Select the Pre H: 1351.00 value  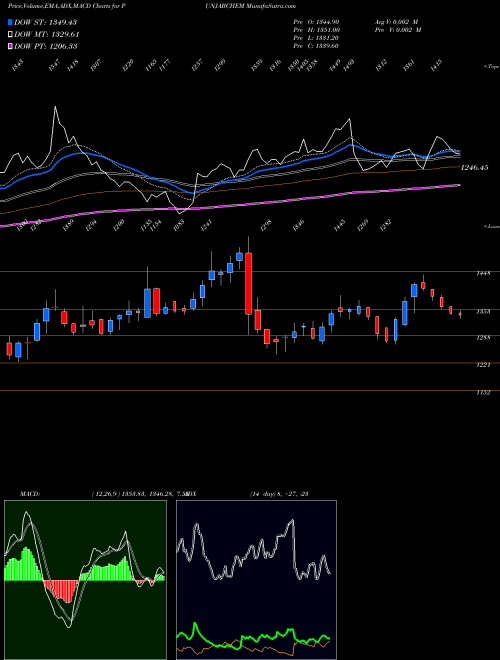(316, 30)
